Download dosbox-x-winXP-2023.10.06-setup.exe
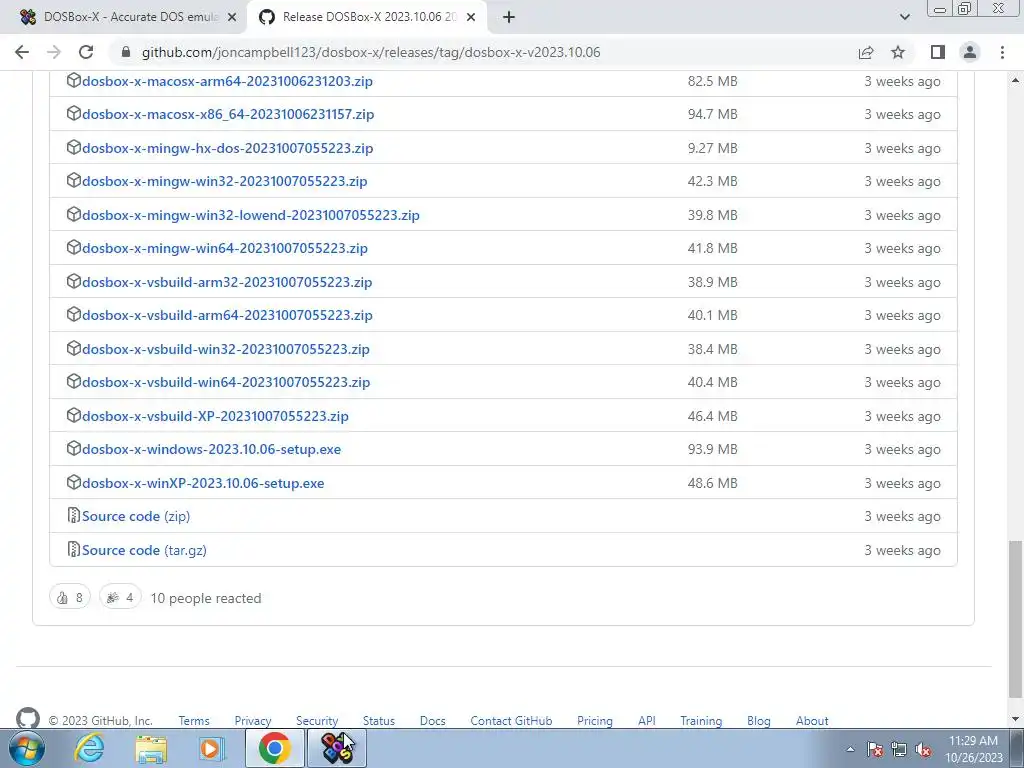The height and width of the screenshot is (768, 1024). point(203,483)
